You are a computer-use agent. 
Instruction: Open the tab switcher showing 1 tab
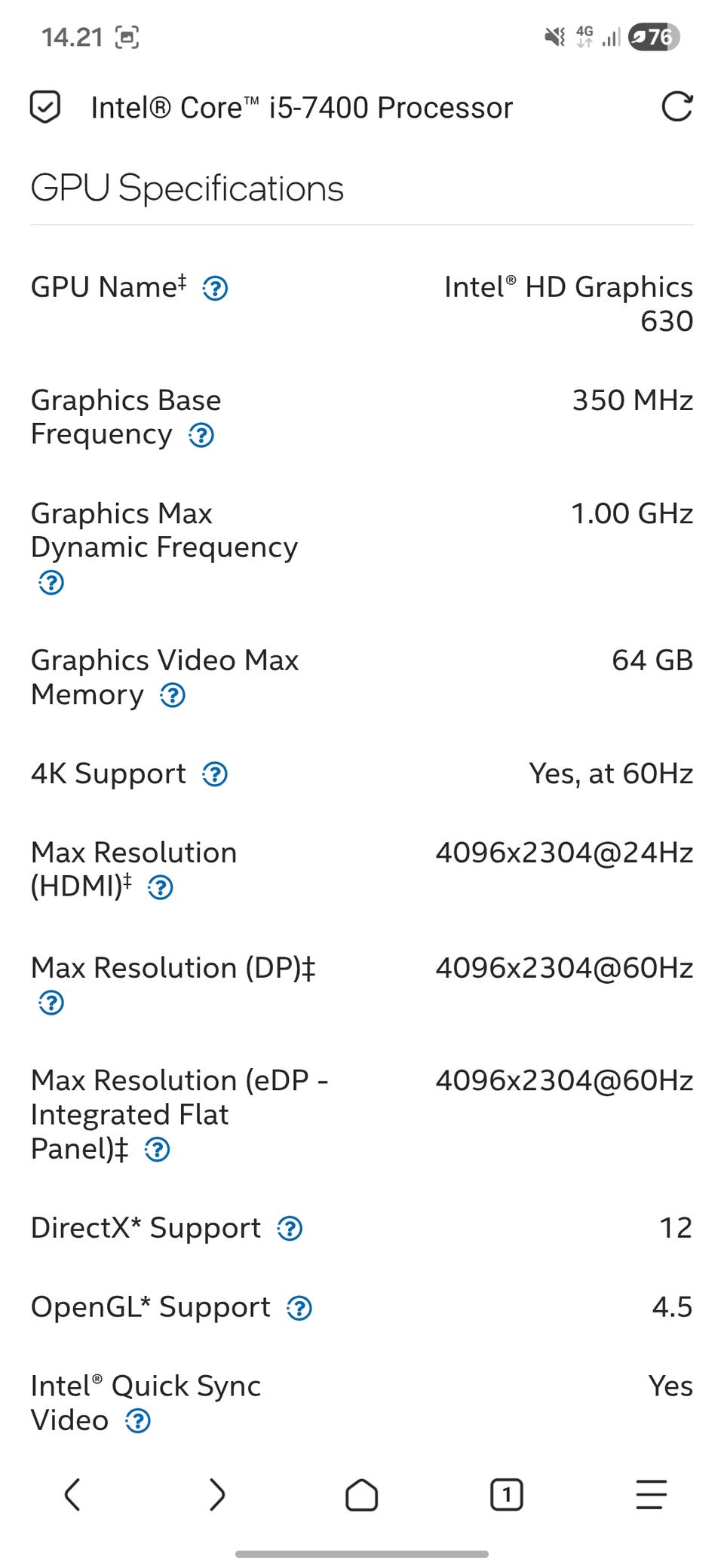[x=507, y=1494]
